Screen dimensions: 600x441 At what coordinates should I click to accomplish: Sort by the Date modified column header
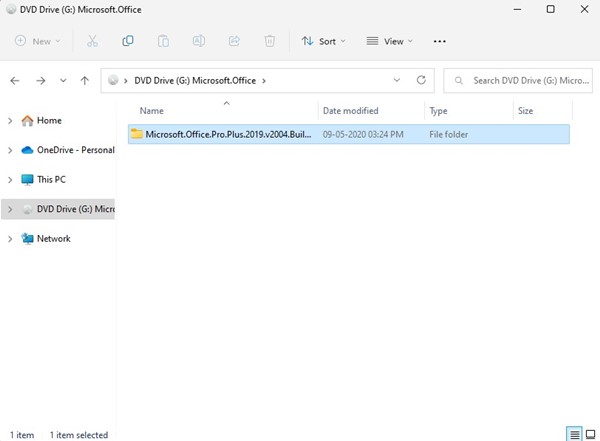pos(351,111)
